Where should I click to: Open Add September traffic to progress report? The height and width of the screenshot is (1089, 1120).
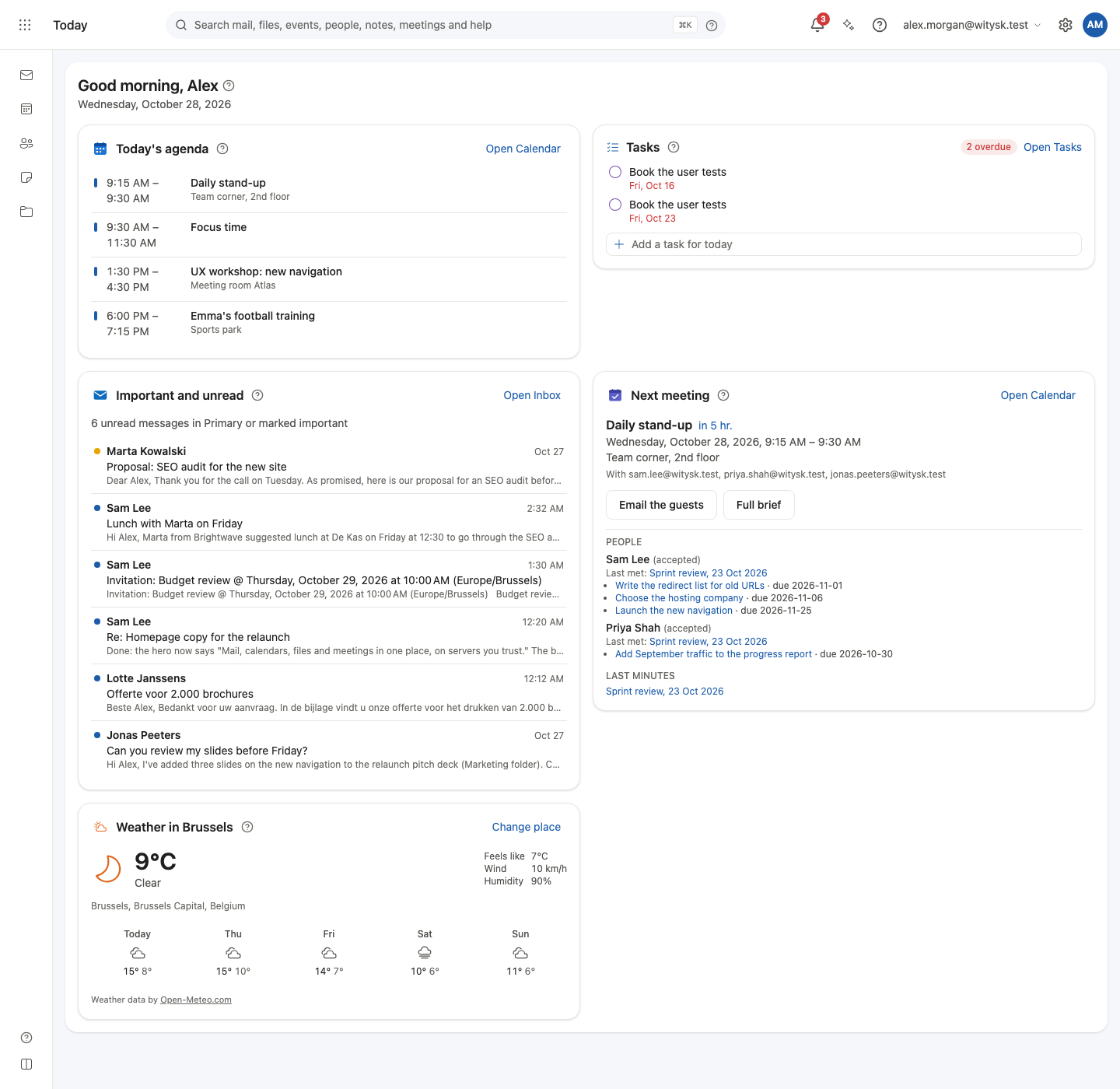click(713, 654)
